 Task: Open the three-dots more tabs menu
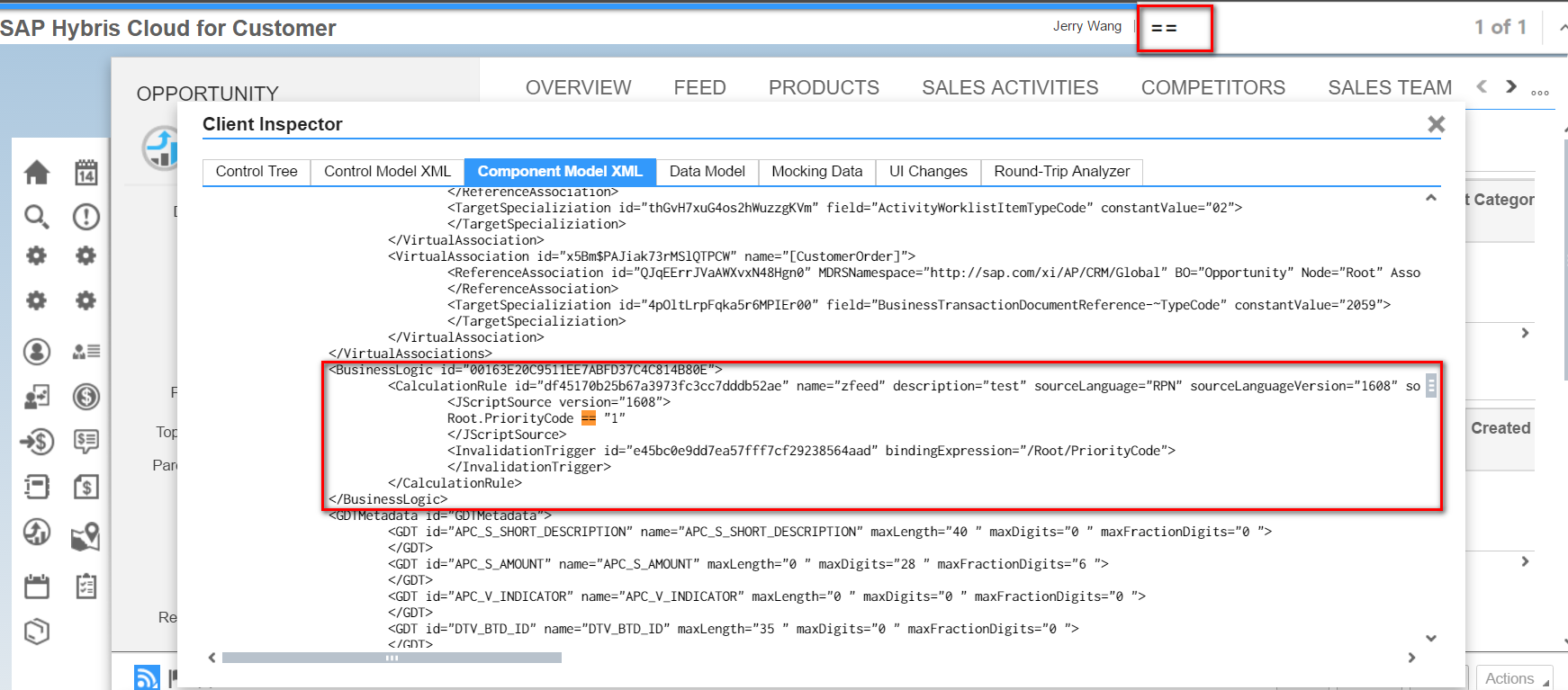point(1540,93)
